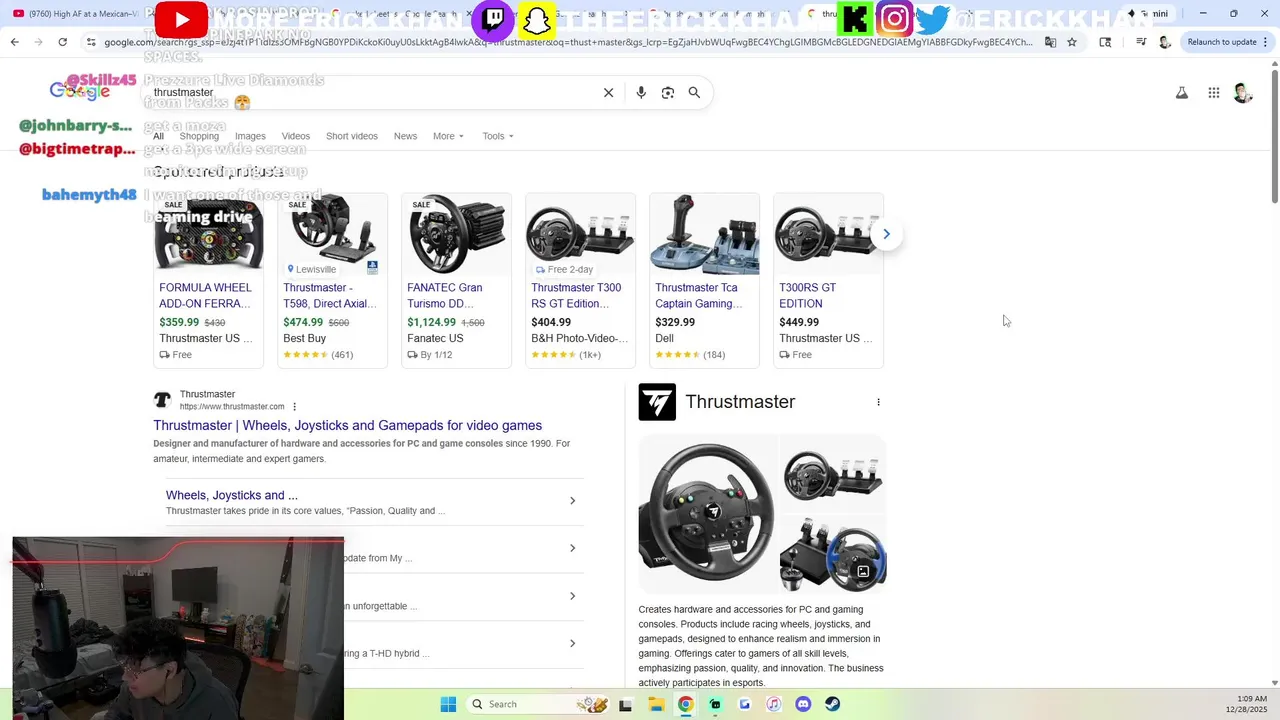Expand the 'Wheels, Joysticks and ...' sitelink chevron
This screenshot has width=1280, height=720.
pos(572,500)
